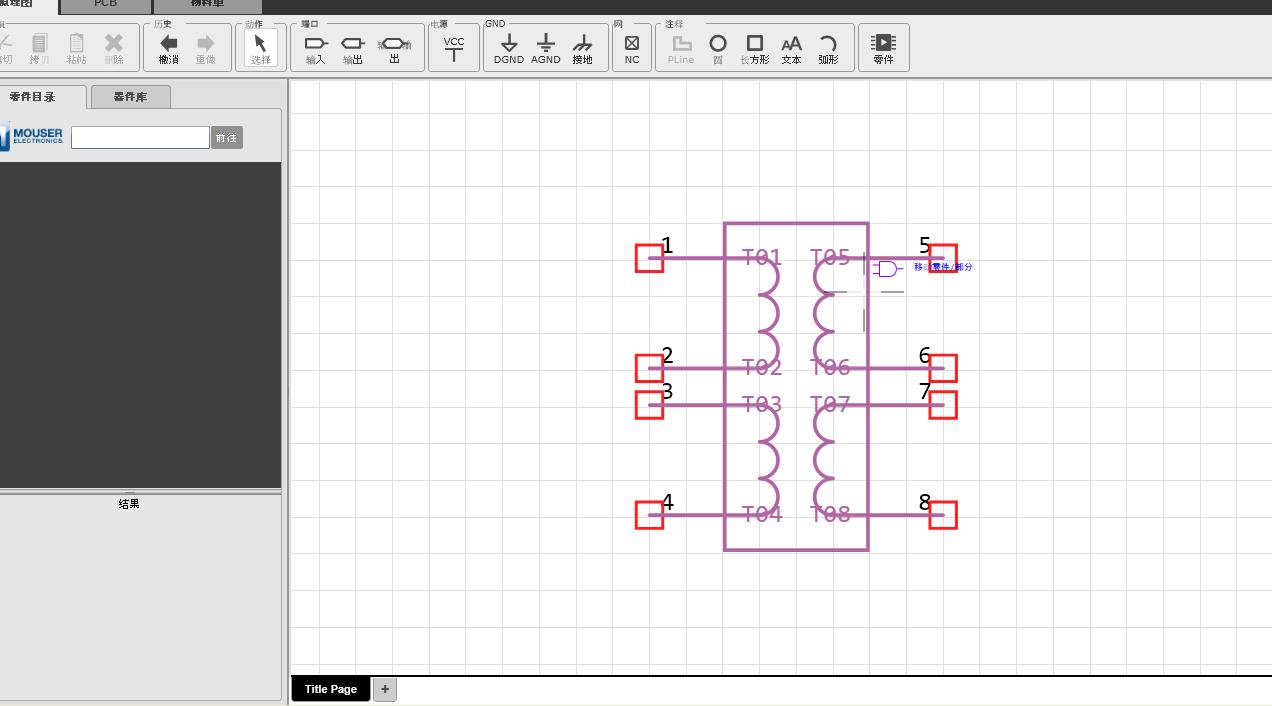Viewport: 1272px width, 706px height.
Task: Add a new sheet with plus button
Action: [x=385, y=689]
